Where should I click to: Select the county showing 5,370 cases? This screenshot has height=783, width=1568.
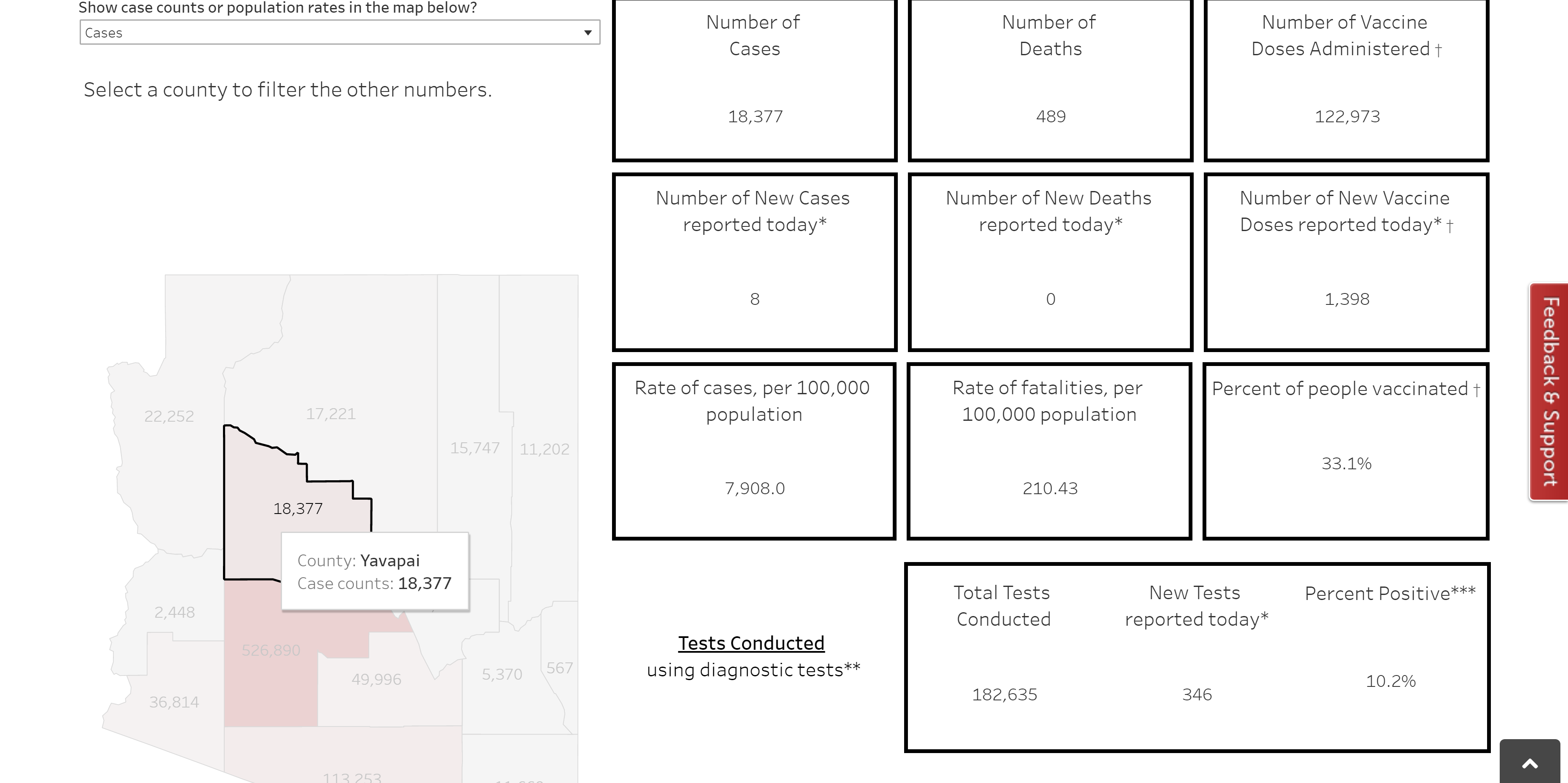[502, 675]
